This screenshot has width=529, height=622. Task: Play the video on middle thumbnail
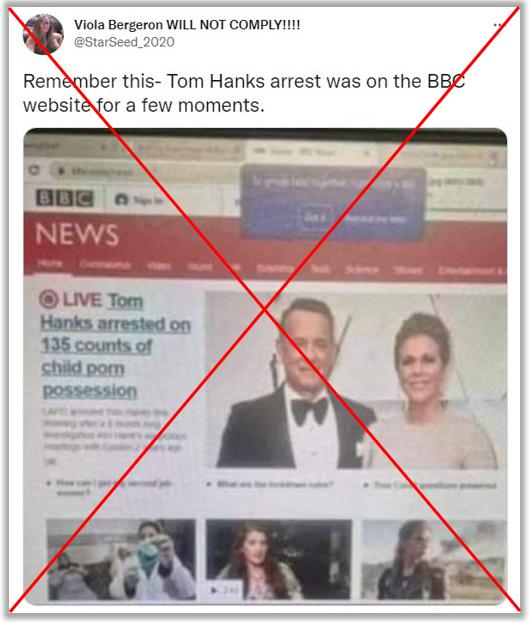(215, 590)
